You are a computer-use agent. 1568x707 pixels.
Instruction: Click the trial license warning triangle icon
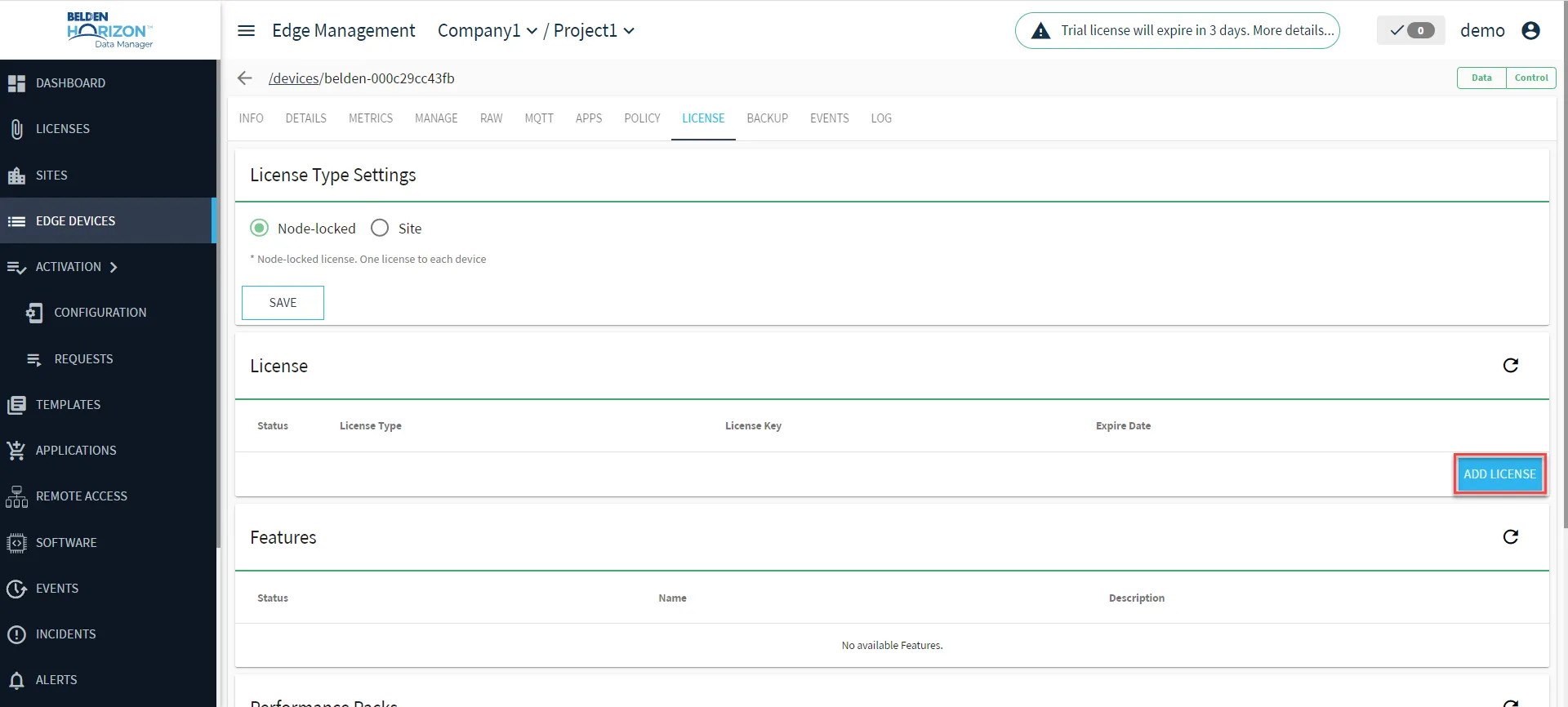coord(1040,31)
